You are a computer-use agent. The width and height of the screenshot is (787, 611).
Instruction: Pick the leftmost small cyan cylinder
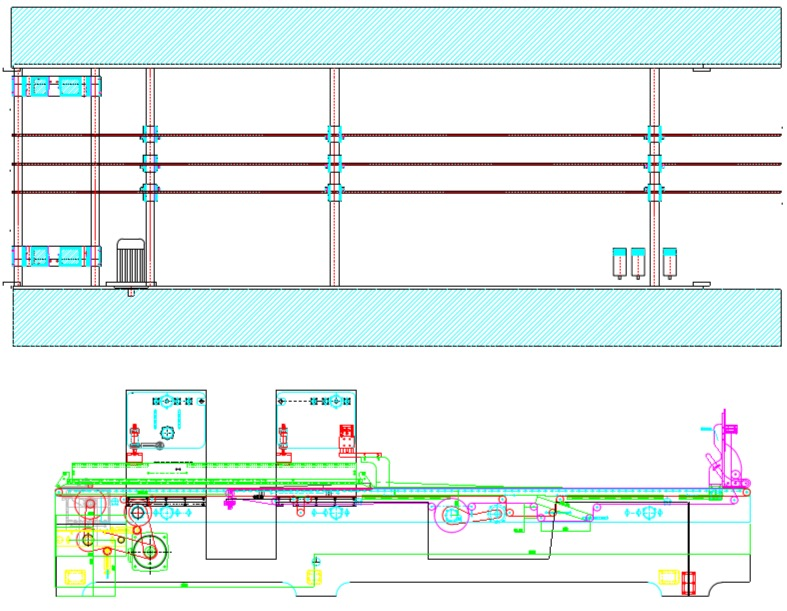pyautogui.click(x=617, y=262)
